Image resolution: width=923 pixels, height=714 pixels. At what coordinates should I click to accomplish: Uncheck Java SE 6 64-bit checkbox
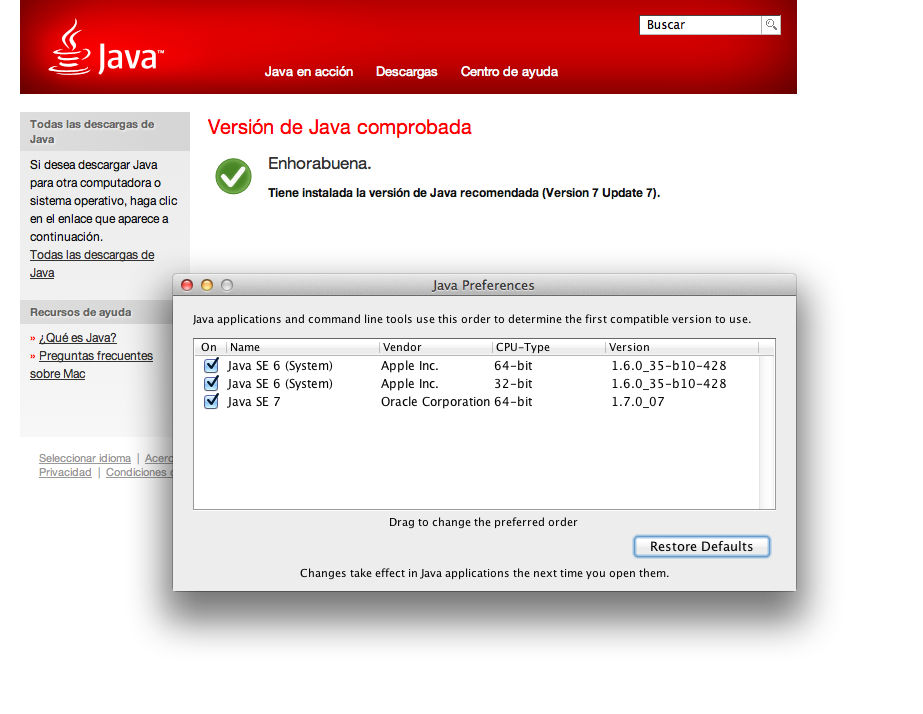[211, 365]
